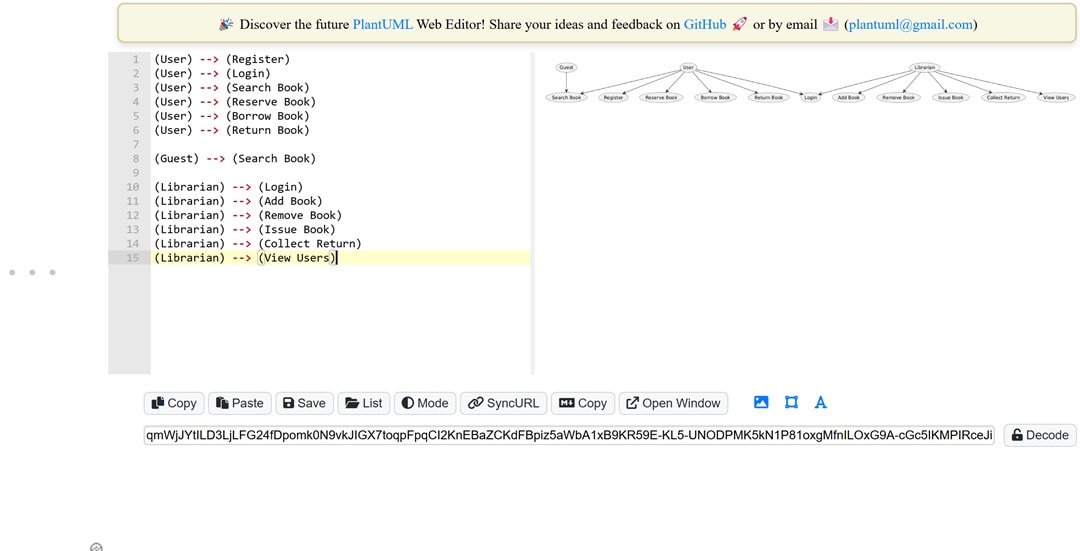The image size is (1080, 551).
Task: Click the View Users node in diagram
Action: click(1056, 98)
